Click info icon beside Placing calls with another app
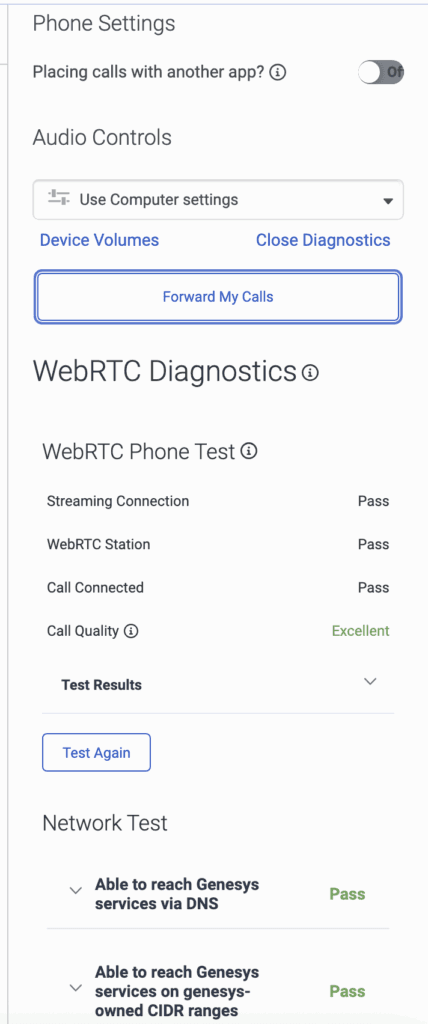This screenshot has height=1024, width=428. tap(278, 72)
